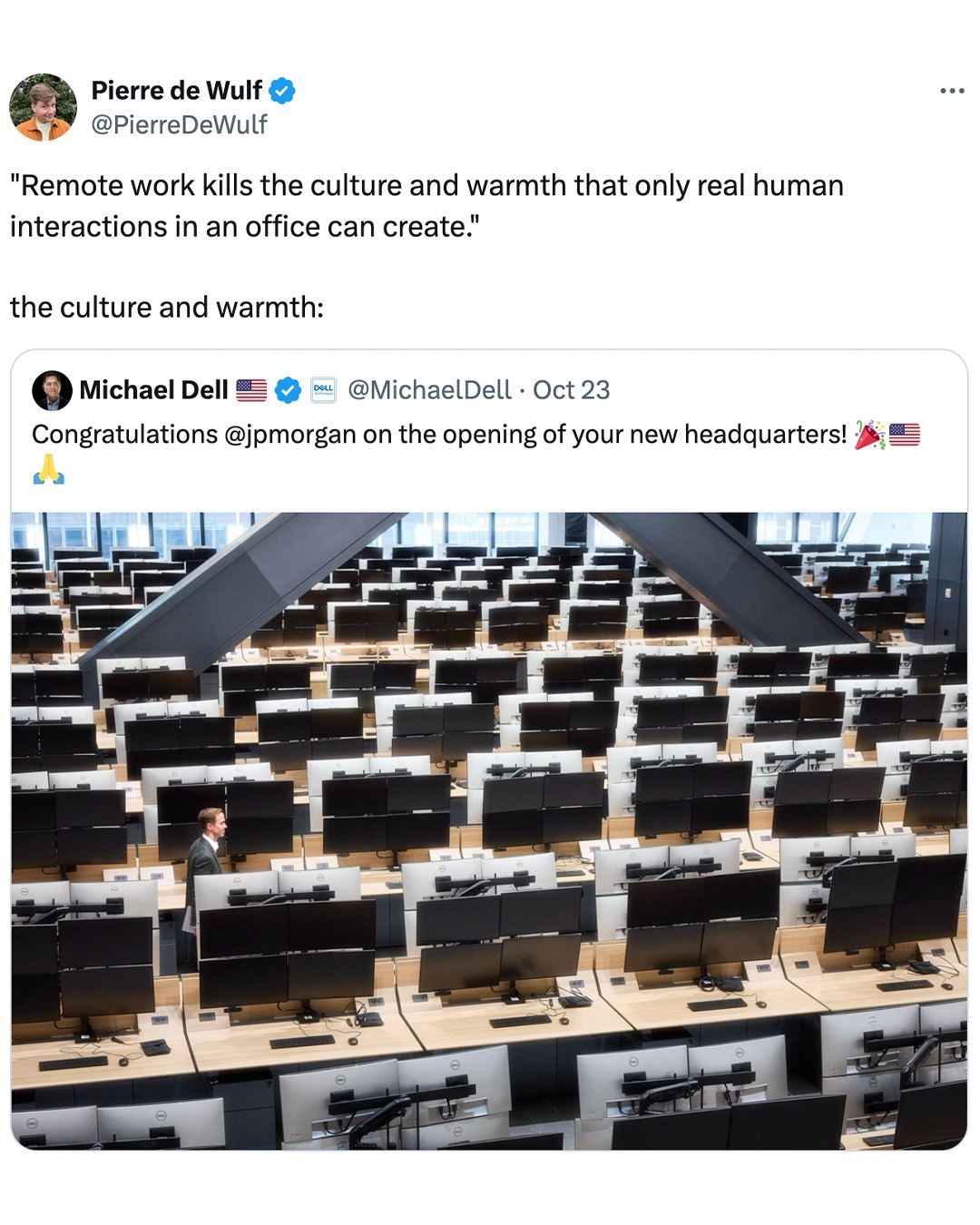Click the praying hands emoji

[49, 470]
